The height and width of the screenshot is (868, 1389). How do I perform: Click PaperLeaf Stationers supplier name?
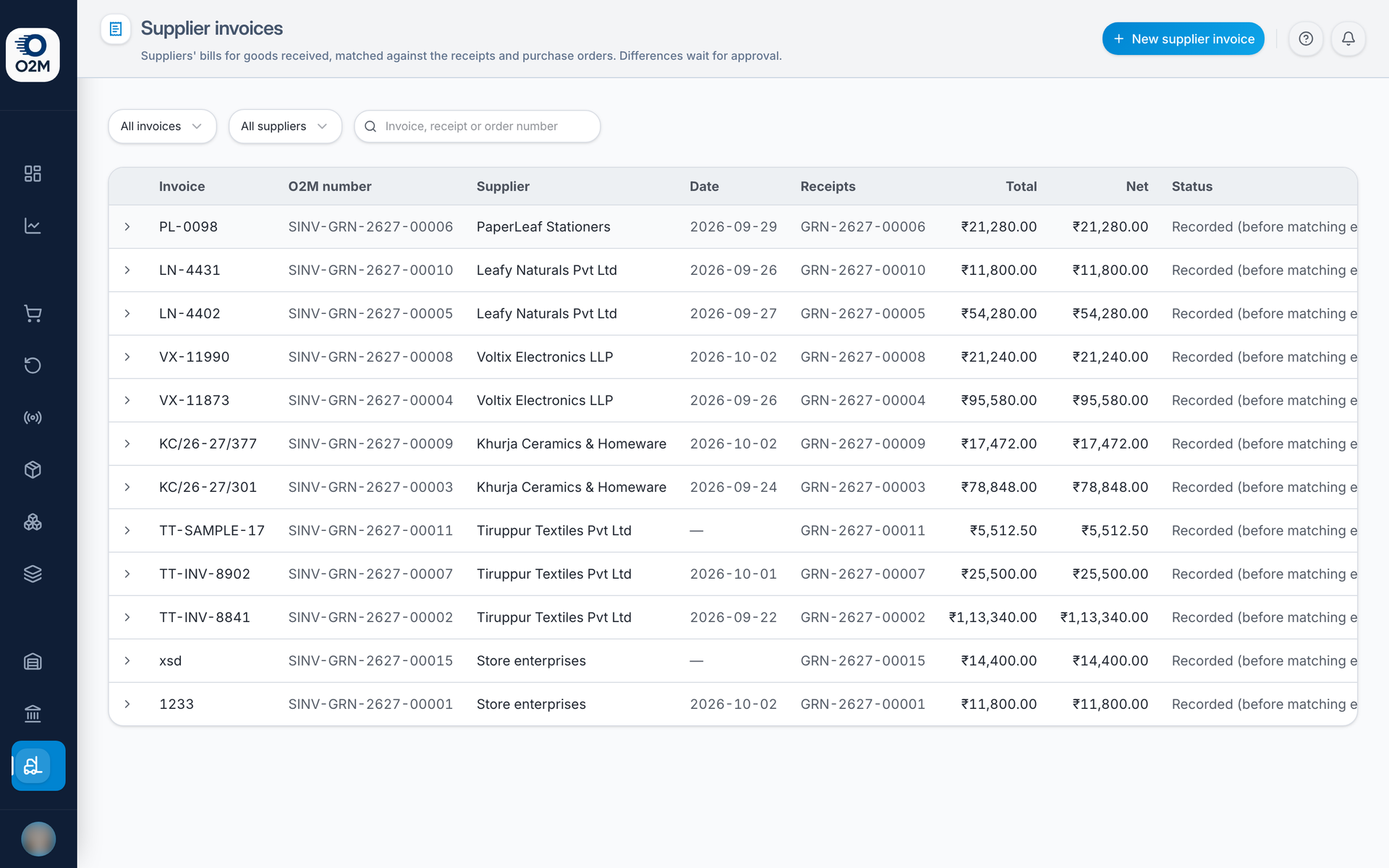click(x=543, y=227)
